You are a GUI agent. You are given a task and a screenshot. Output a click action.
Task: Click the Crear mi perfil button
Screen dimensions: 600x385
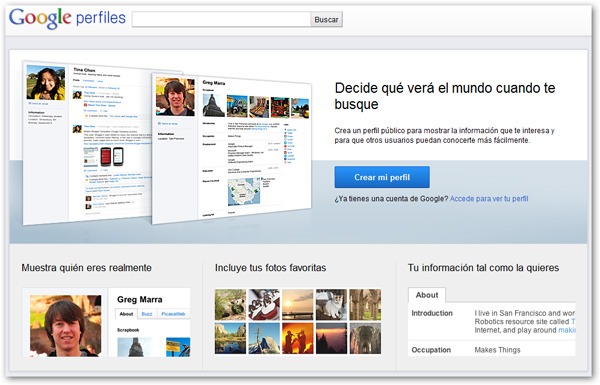(x=382, y=177)
